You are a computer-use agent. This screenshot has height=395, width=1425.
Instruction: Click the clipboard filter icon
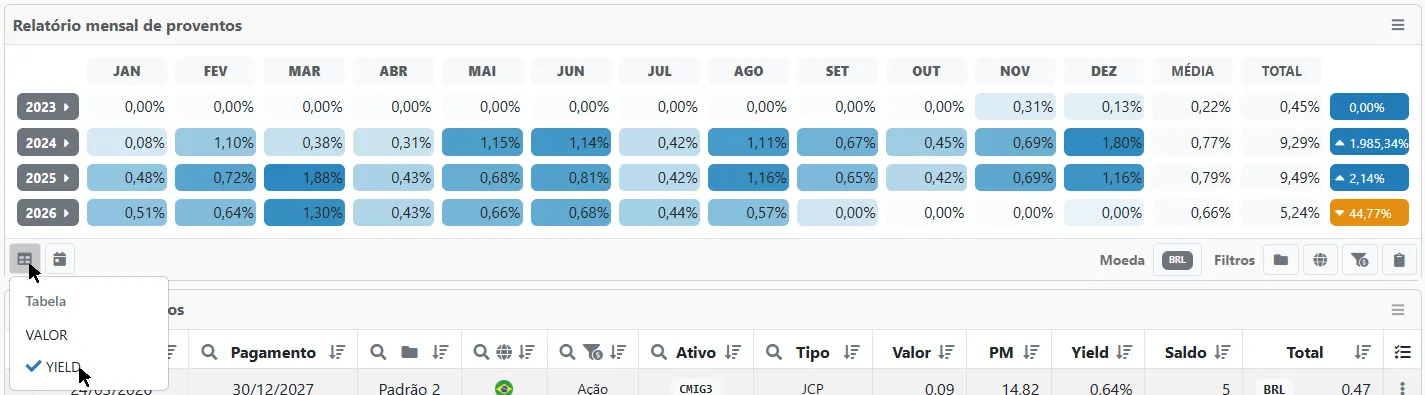[1399, 261]
